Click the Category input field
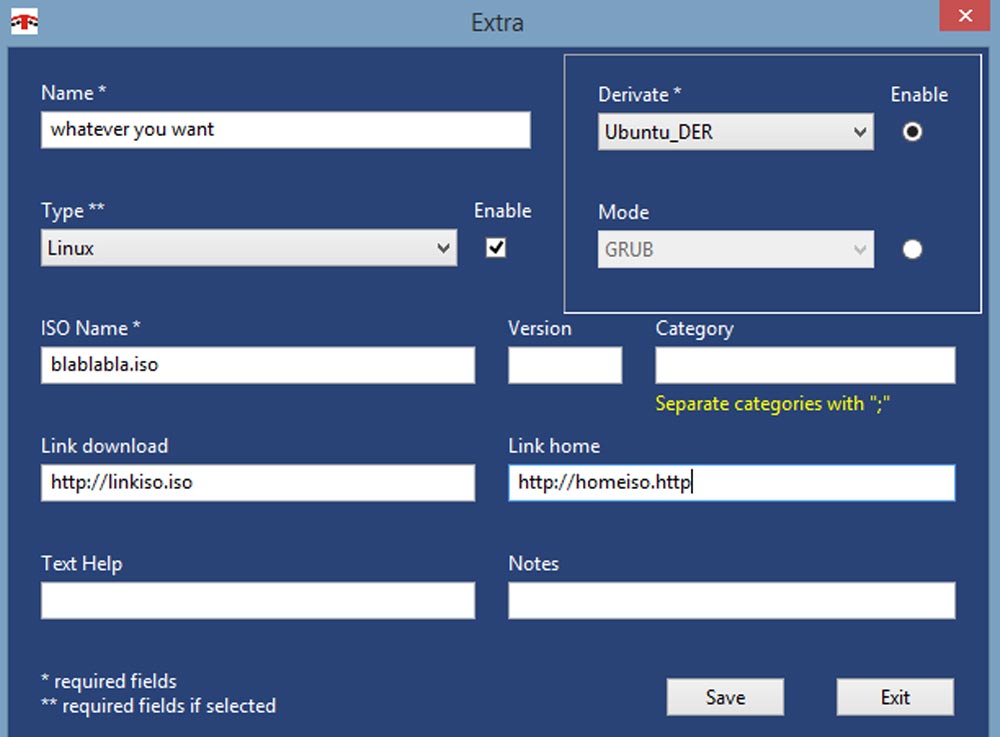This screenshot has width=1000, height=737. tap(804, 364)
